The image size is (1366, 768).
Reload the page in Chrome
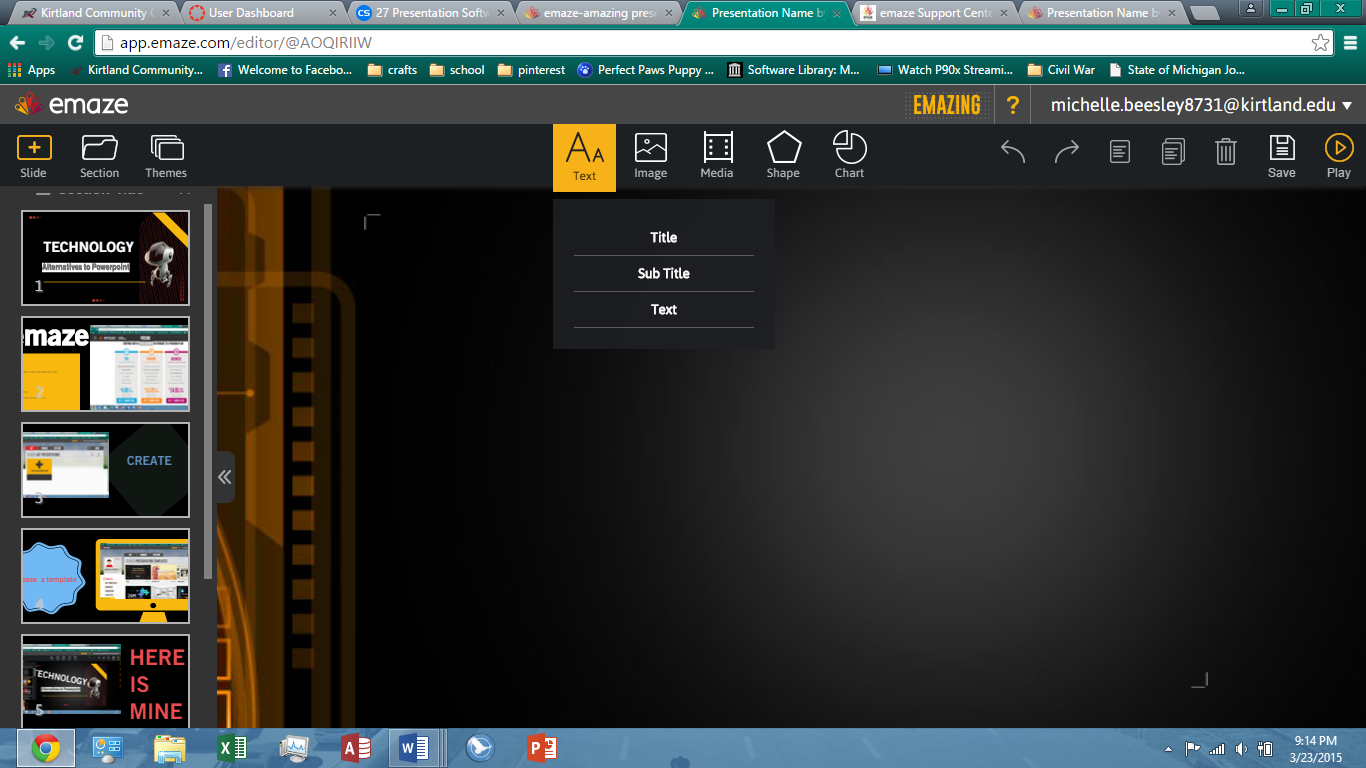click(x=75, y=43)
